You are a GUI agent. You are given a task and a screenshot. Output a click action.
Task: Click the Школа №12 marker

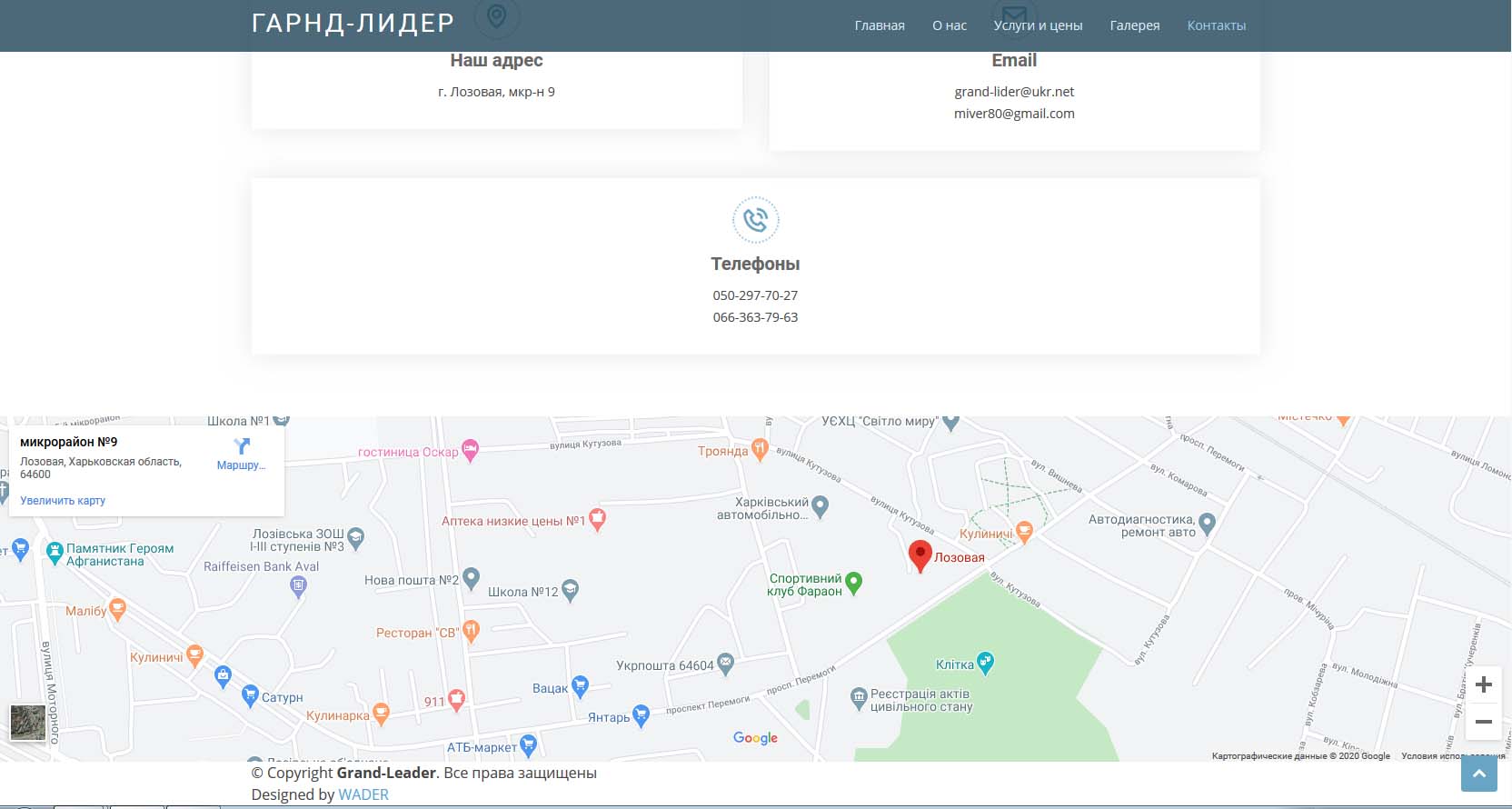point(570,591)
